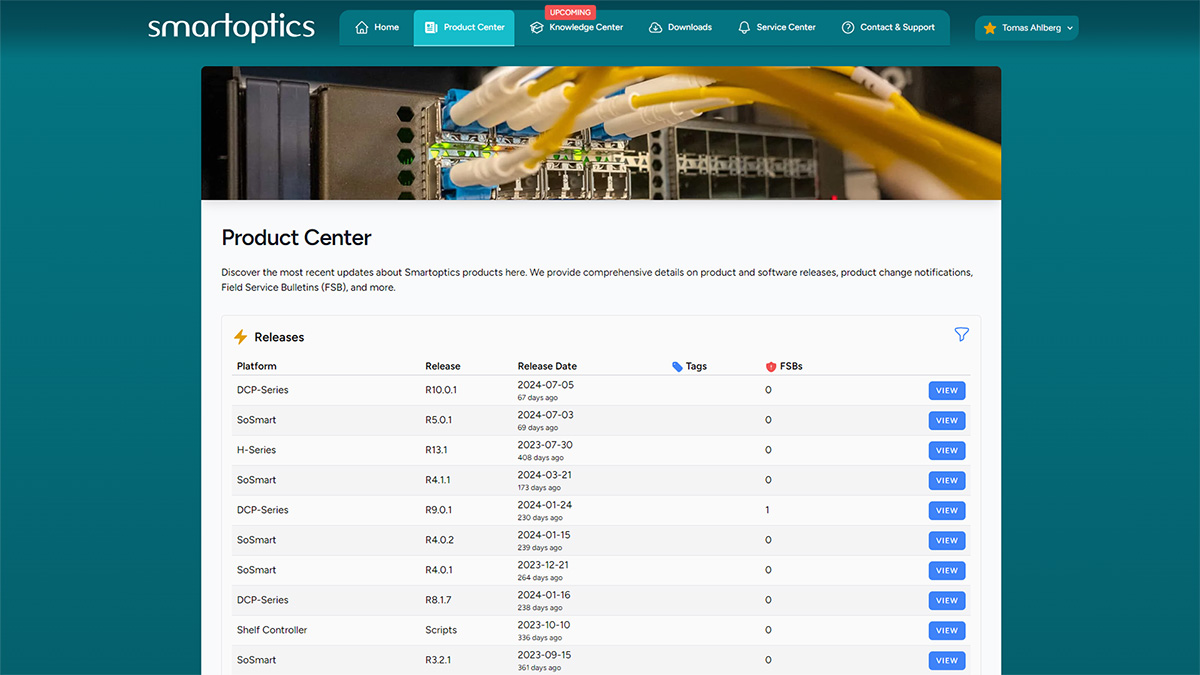Open the Releases filter funnel icon
The width and height of the screenshot is (1200, 675).
click(961, 335)
